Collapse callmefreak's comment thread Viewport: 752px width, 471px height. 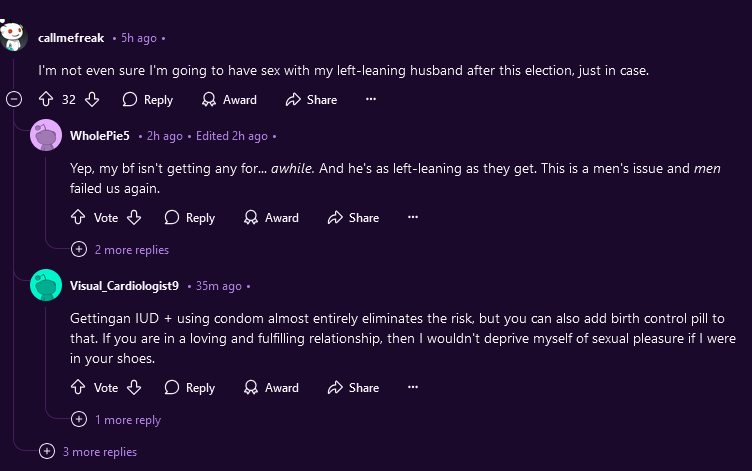(x=14, y=99)
